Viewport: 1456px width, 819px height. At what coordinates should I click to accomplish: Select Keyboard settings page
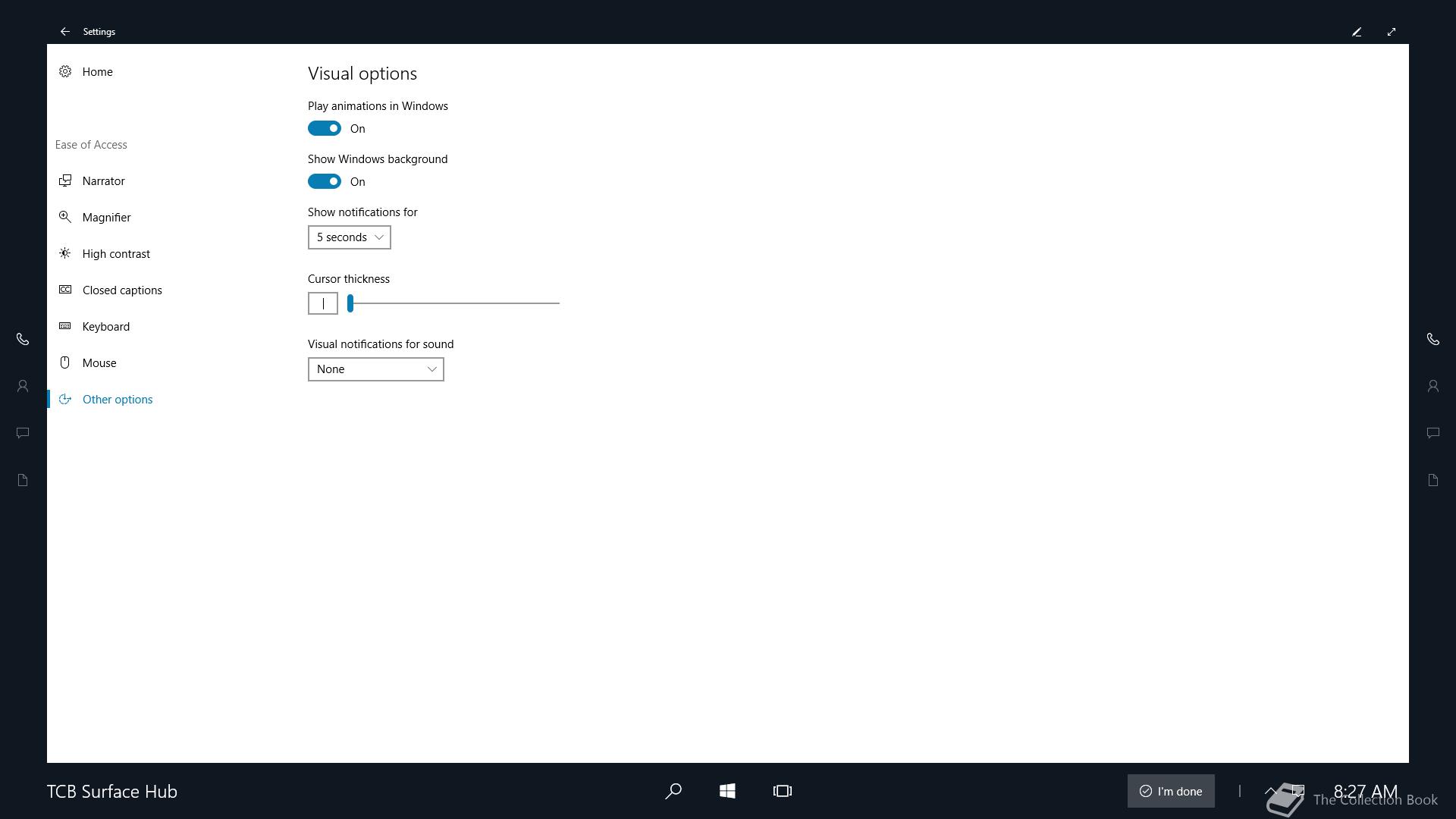pyautogui.click(x=106, y=326)
